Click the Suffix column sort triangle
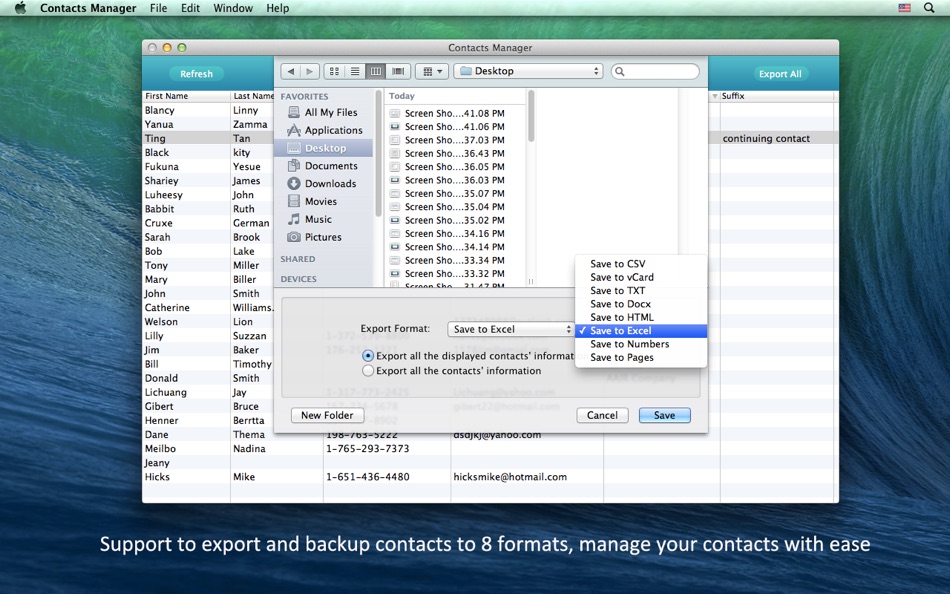 tap(715, 96)
